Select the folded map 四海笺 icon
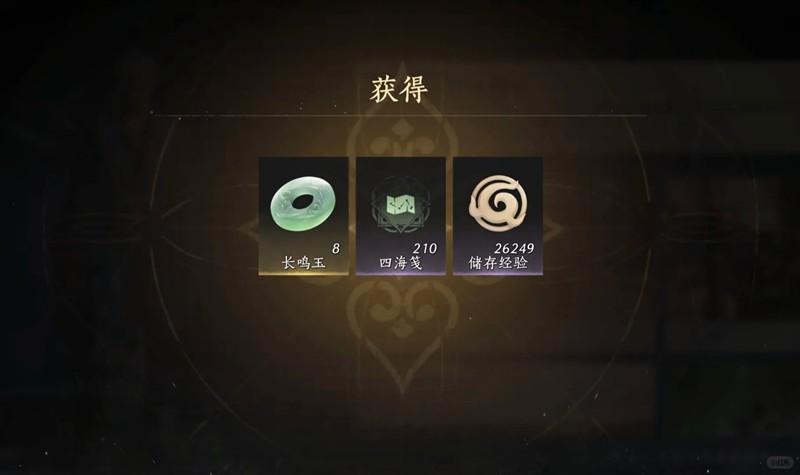 pos(401,206)
